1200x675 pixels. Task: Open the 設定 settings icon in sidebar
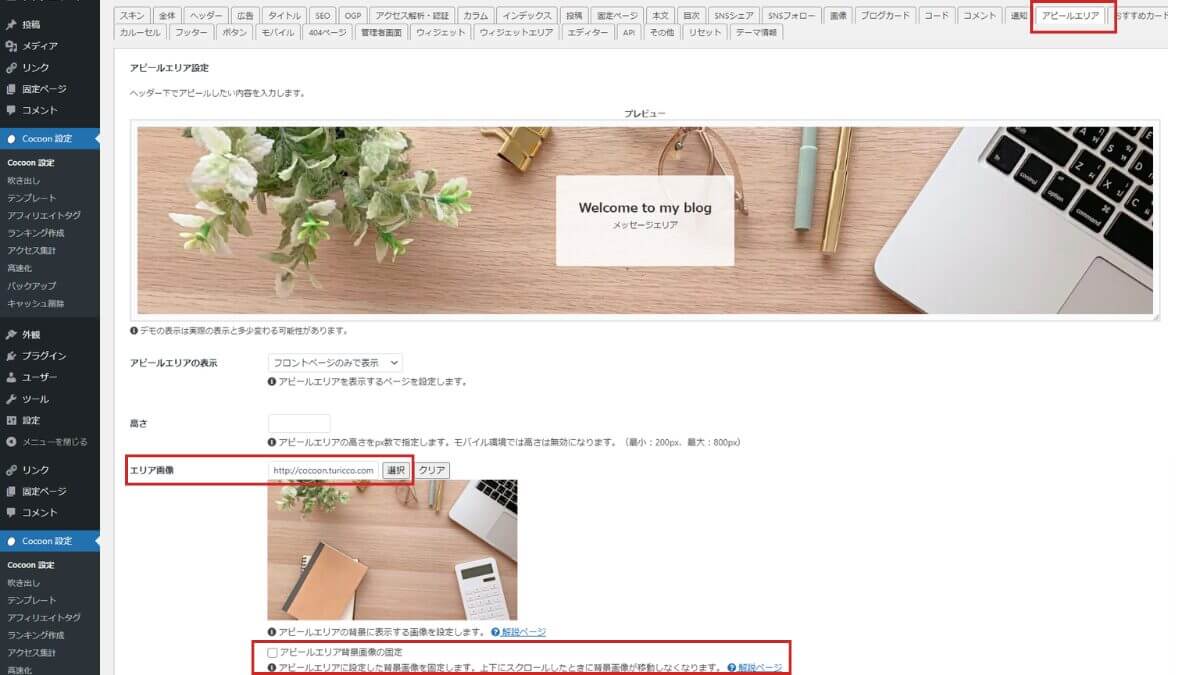pyautogui.click(x=12, y=420)
